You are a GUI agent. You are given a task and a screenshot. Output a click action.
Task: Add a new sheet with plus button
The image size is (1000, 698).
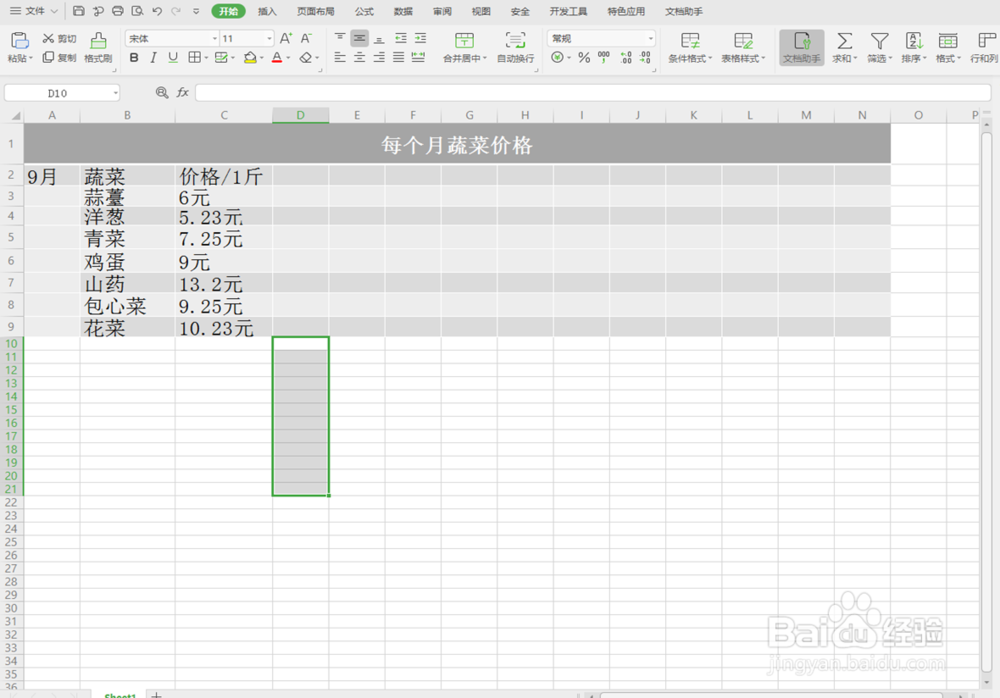tap(156, 694)
